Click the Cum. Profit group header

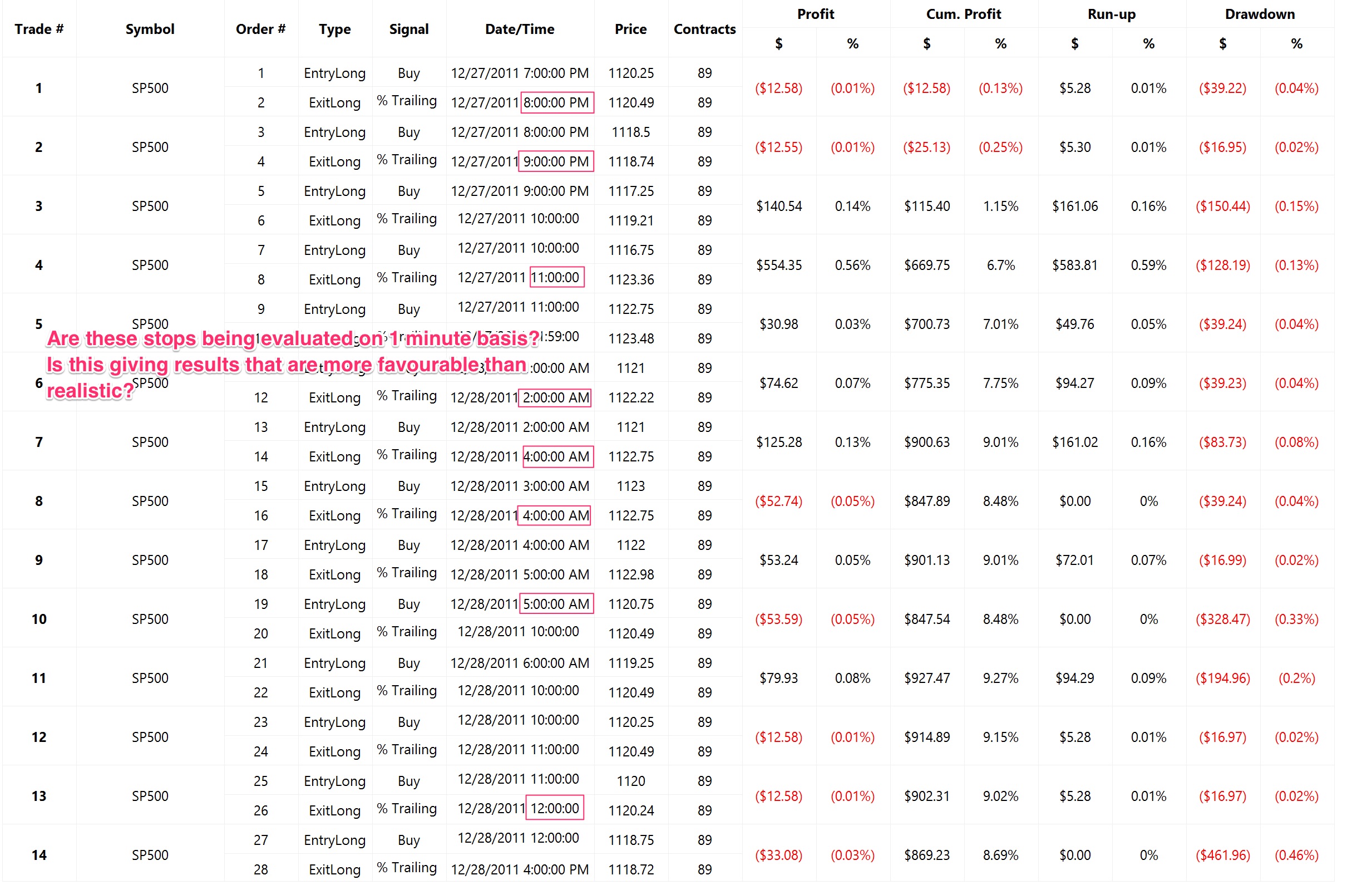coord(964,14)
